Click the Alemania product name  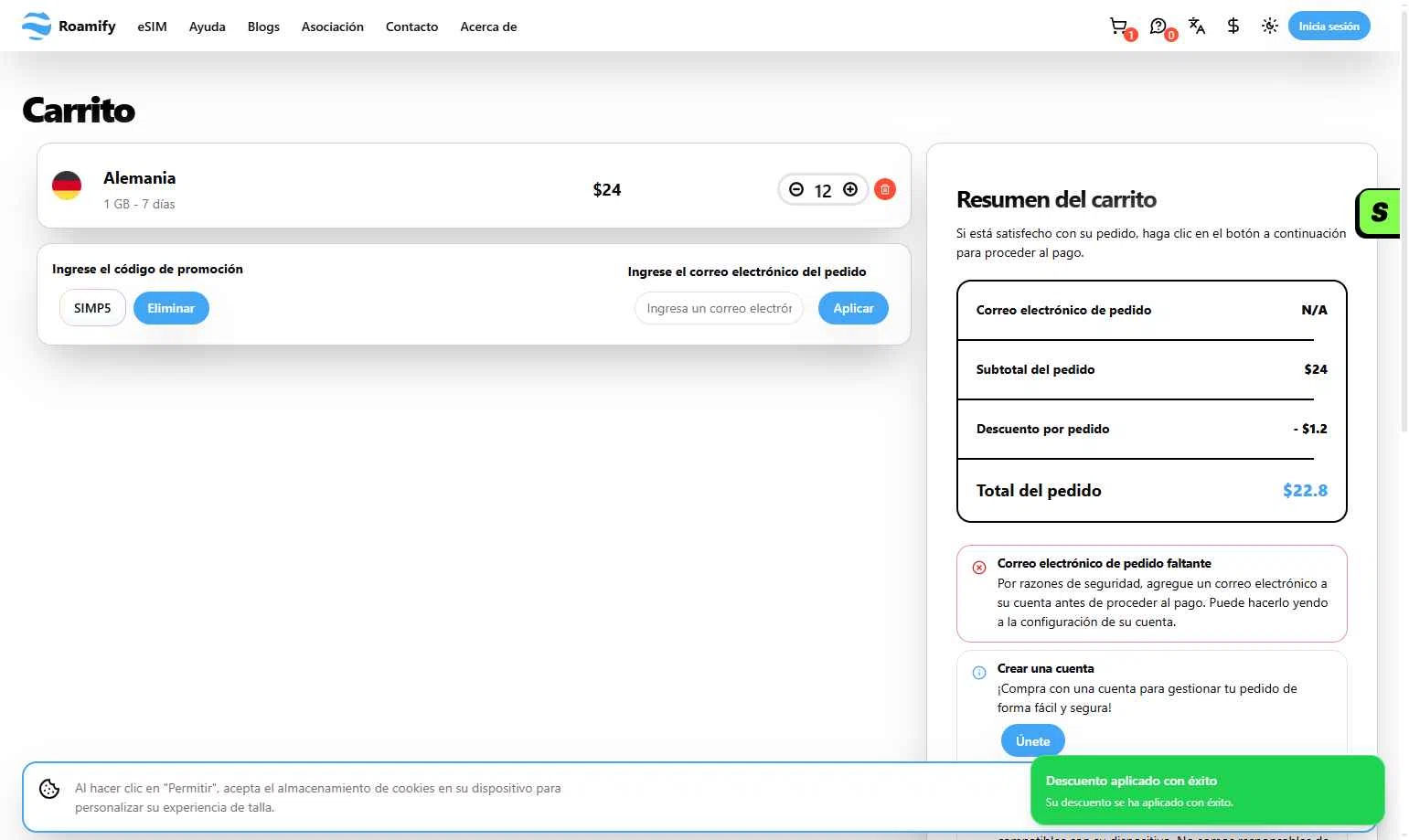click(139, 178)
